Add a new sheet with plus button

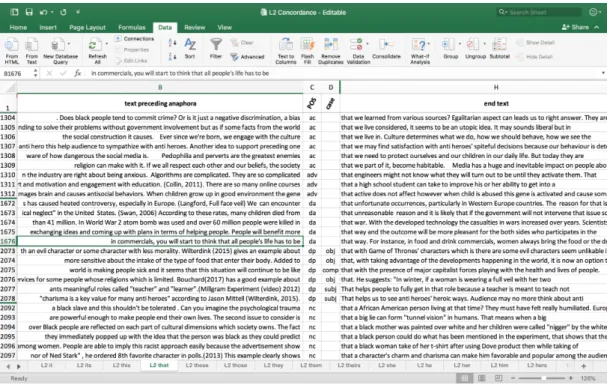click(583, 365)
